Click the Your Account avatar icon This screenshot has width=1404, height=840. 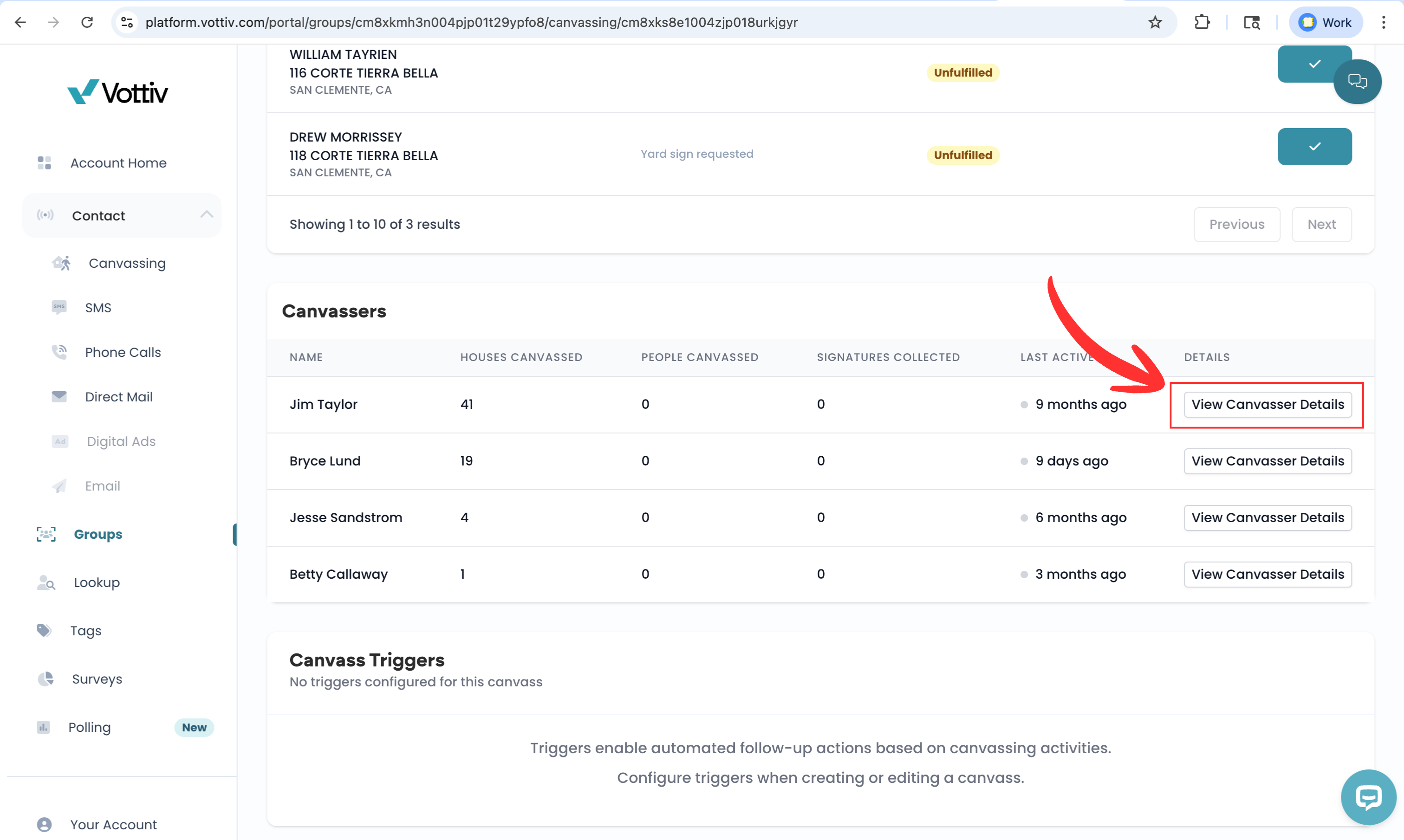coord(44,825)
